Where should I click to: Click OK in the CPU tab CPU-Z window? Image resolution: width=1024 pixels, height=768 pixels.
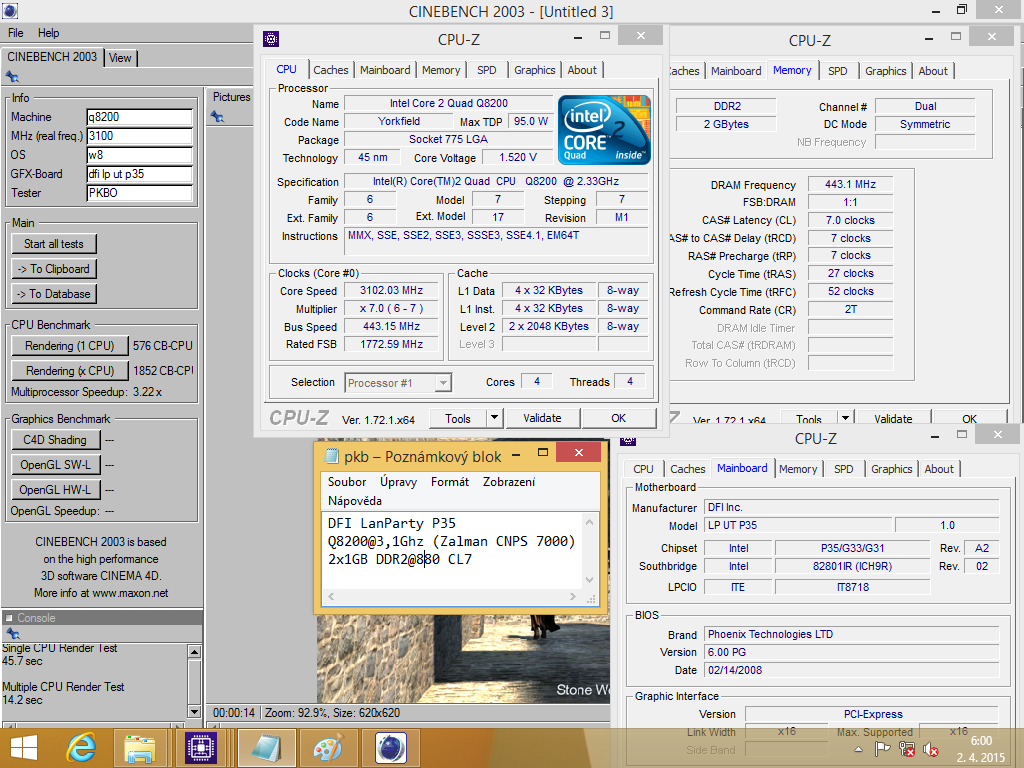pyautogui.click(x=618, y=418)
